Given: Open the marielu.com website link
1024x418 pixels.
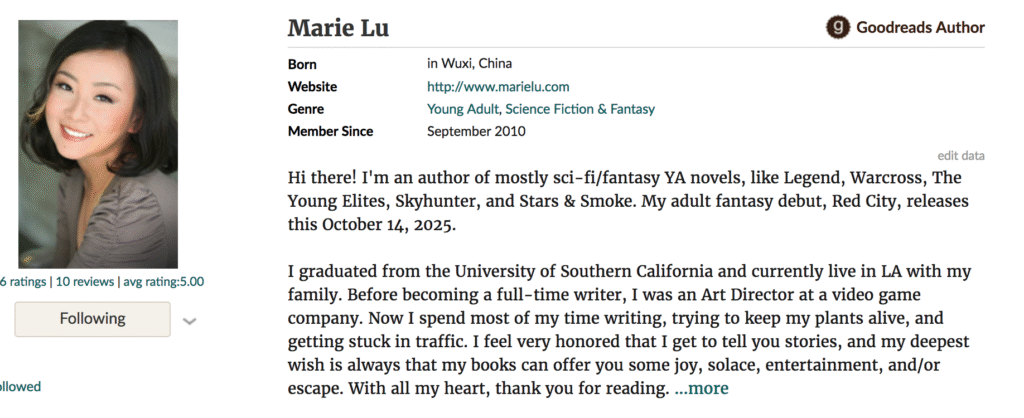Looking at the screenshot, I should point(484,87).
